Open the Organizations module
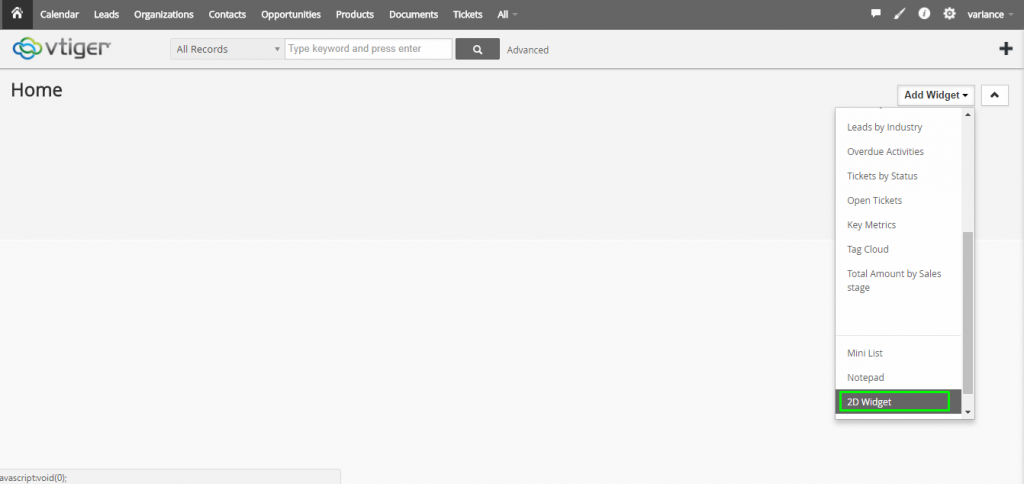Screen dimensions: 1024x484 [164, 14]
